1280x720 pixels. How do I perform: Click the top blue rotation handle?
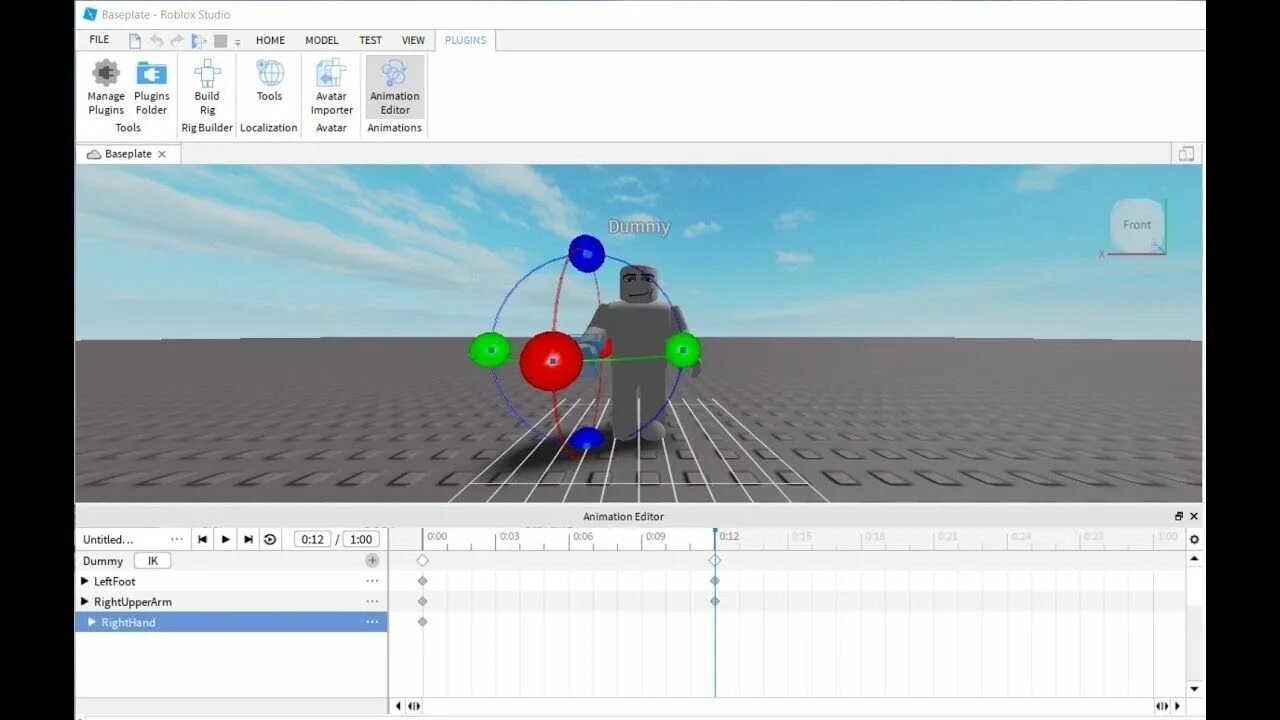point(587,253)
